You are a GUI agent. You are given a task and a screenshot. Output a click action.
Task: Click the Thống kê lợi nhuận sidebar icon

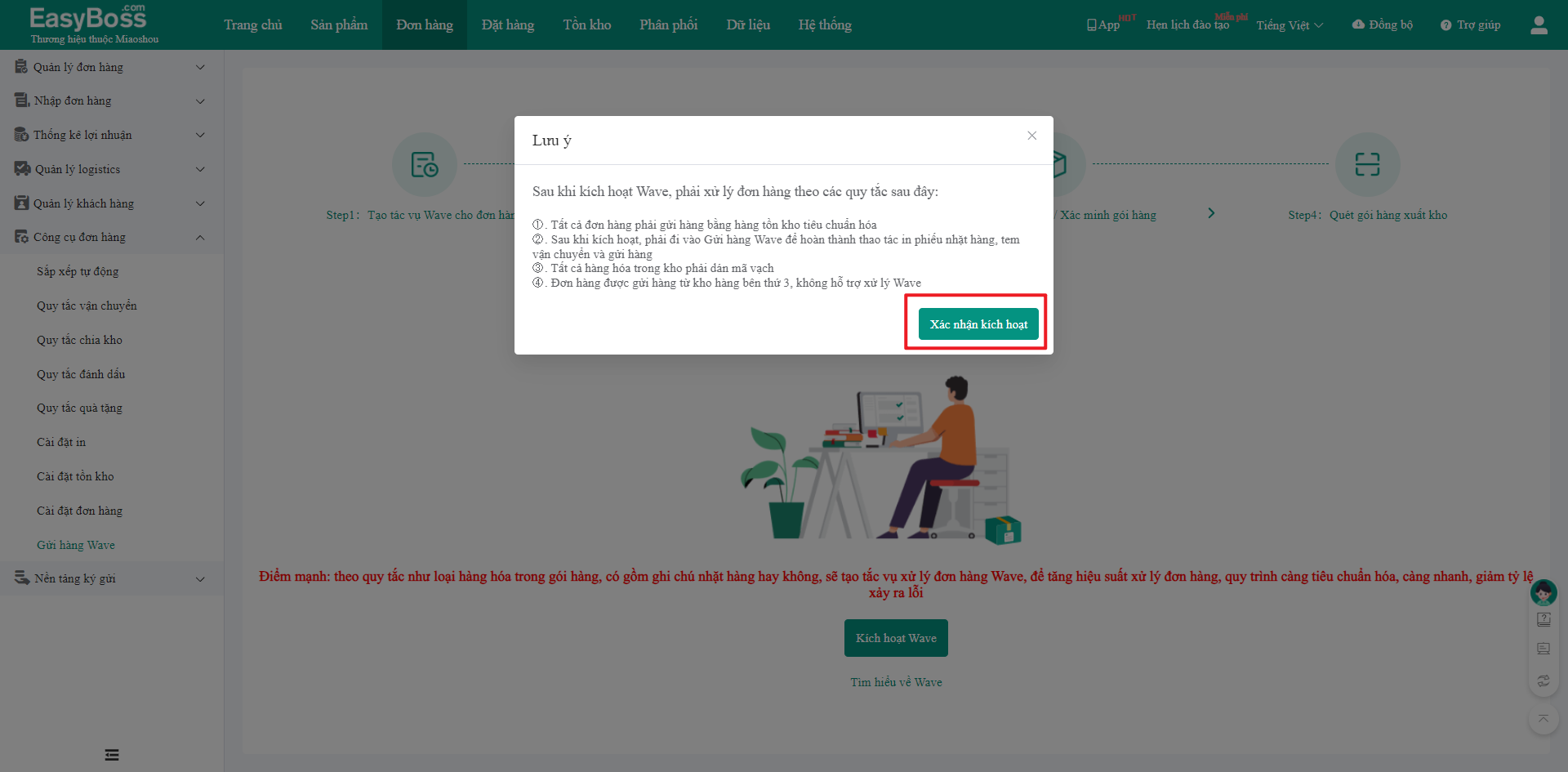(x=21, y=134)
